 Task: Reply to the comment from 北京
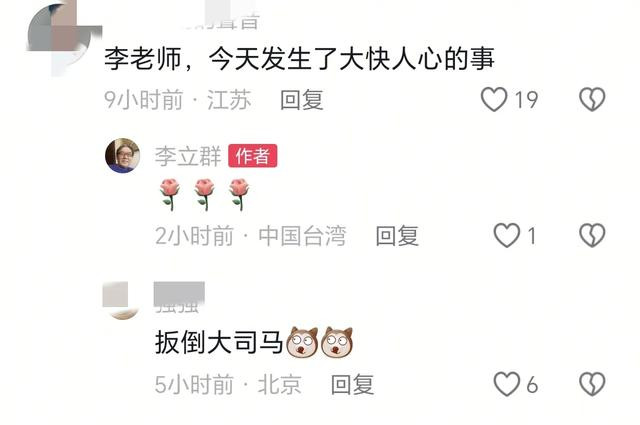[x=353, y=384]
